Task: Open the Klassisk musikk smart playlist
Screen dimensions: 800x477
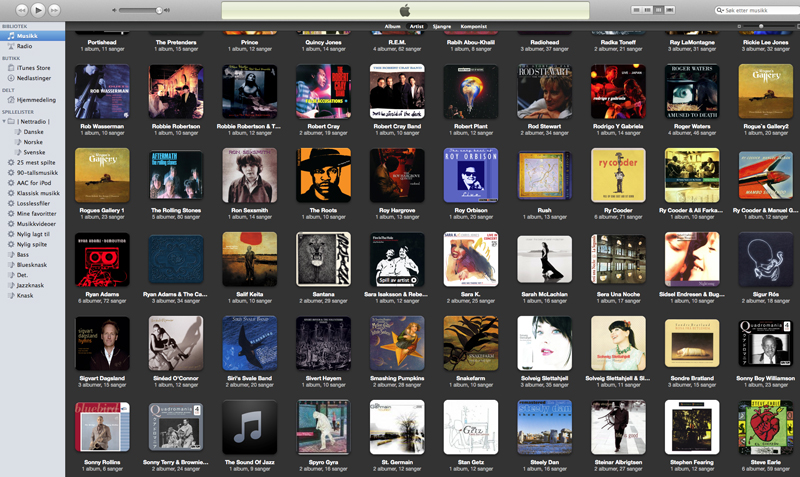Action: (x=32, y=193)
